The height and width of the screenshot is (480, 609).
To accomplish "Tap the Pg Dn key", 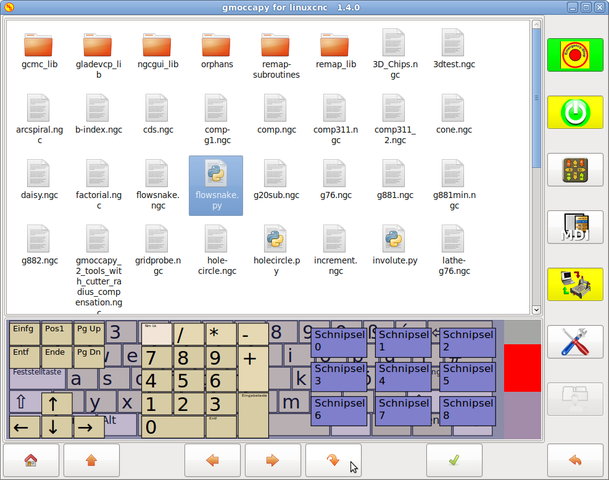I will pyautogui.click(x=89, y=357).
